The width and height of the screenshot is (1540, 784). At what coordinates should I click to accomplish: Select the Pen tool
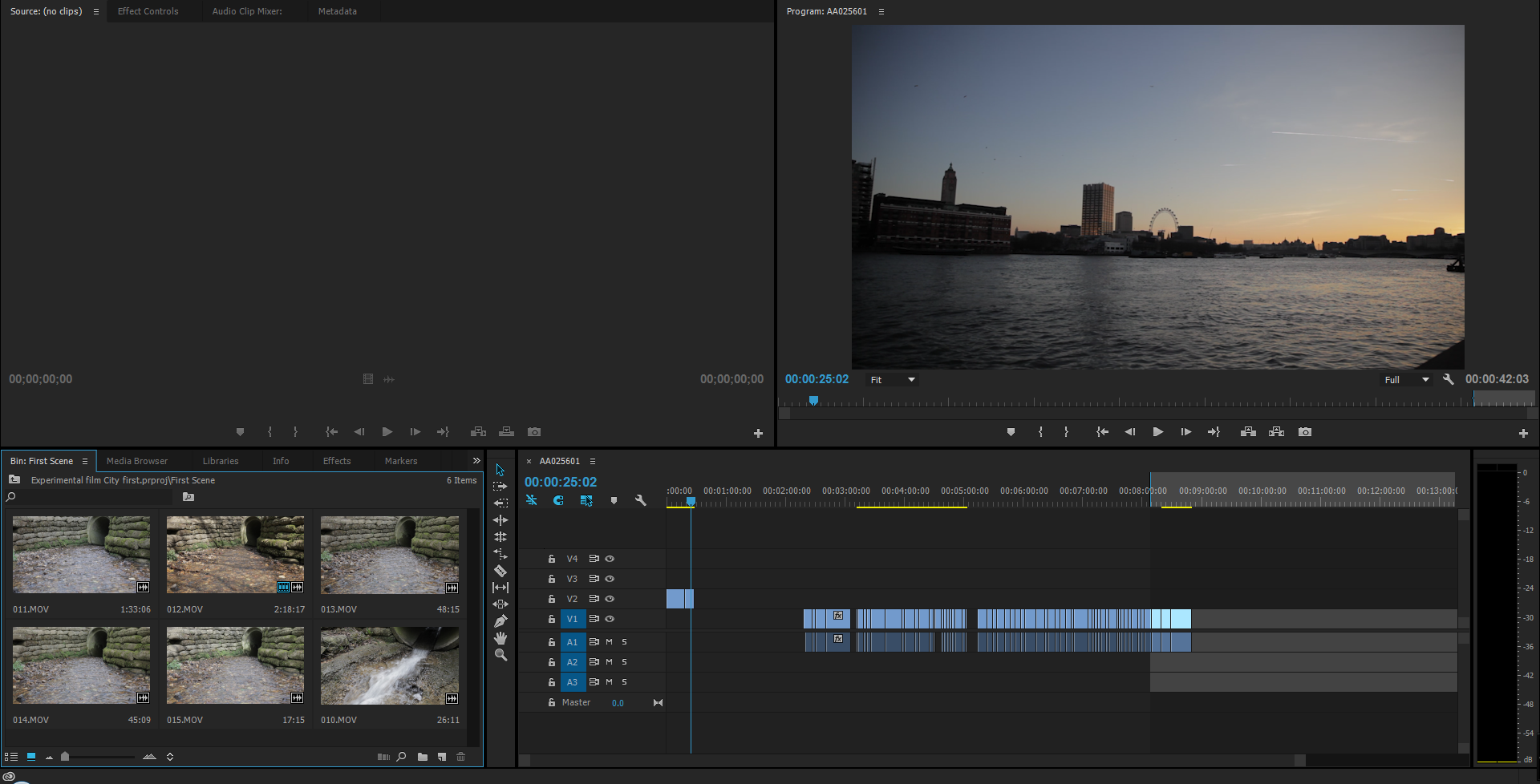tap(500, 621)
